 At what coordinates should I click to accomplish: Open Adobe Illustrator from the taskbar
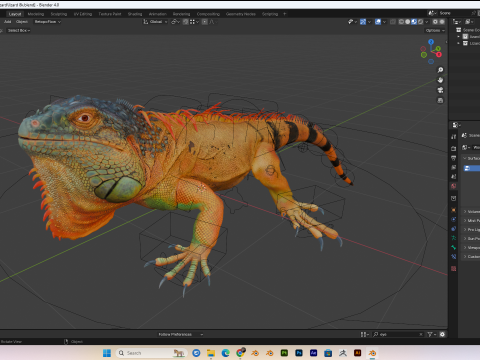tap(357, 353)
